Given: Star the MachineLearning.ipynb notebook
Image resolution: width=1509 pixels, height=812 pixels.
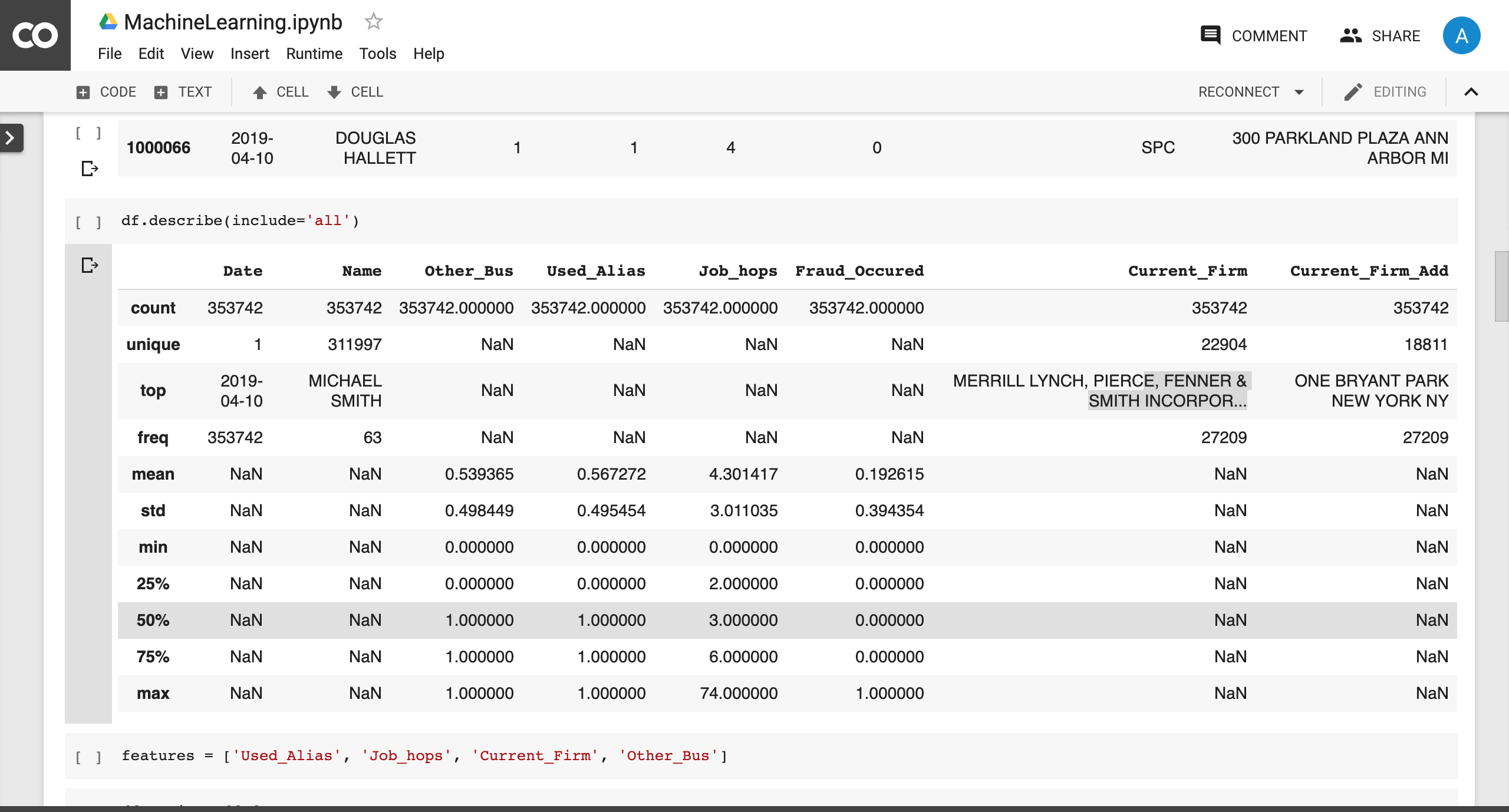Looking at the screenshot, I should (373, 22).
